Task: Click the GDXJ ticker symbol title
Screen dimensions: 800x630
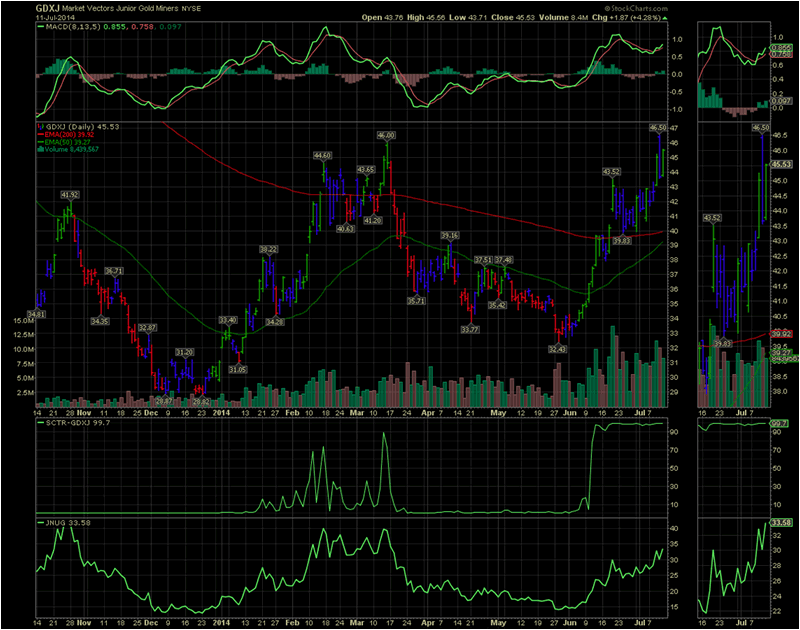Action: click(47, 8)
